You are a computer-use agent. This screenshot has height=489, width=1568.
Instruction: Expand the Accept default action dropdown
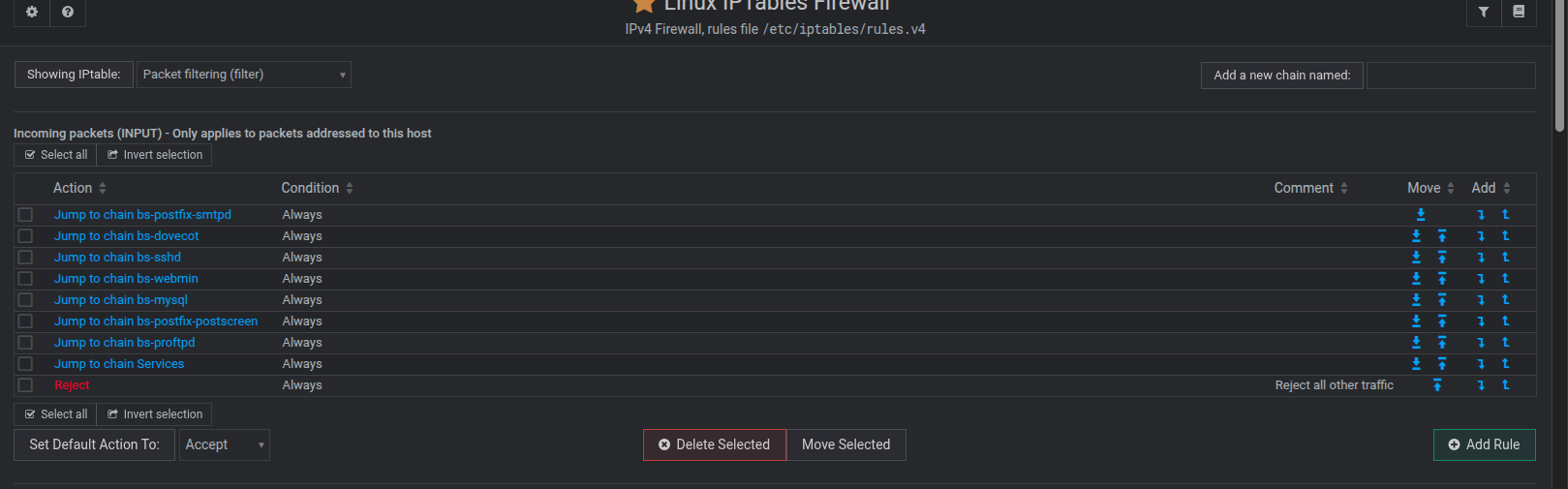(225, 444)
